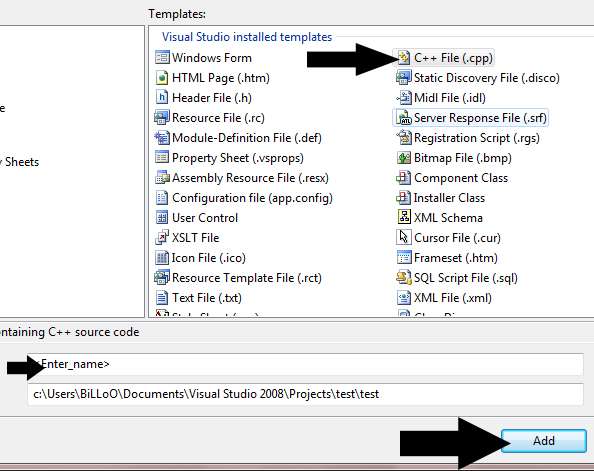
Task: Click the 'Header File (.h)' label
Action: pos(212,98)
